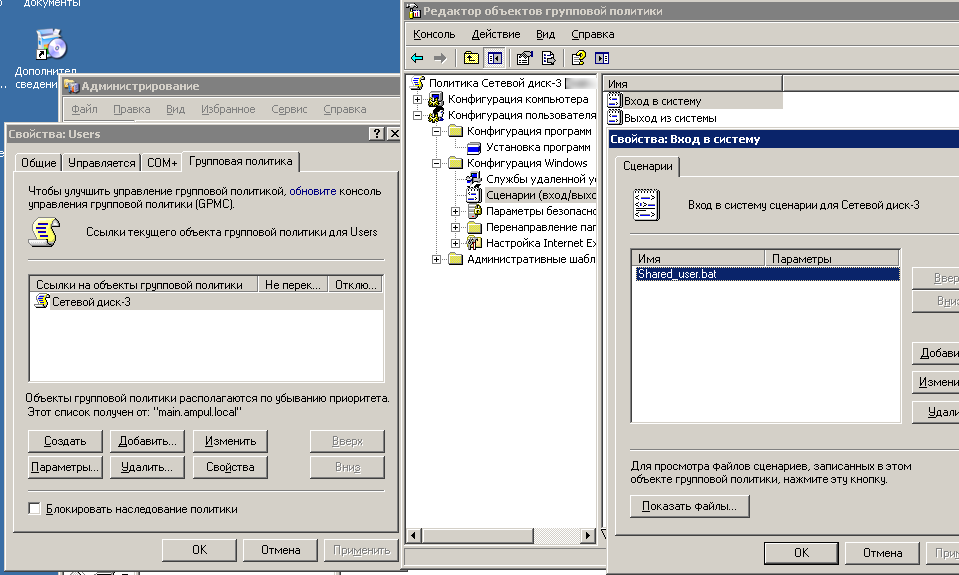Expand 'Административные шаблоны' tree node
The image size is (959, 575).
[437, 260]
